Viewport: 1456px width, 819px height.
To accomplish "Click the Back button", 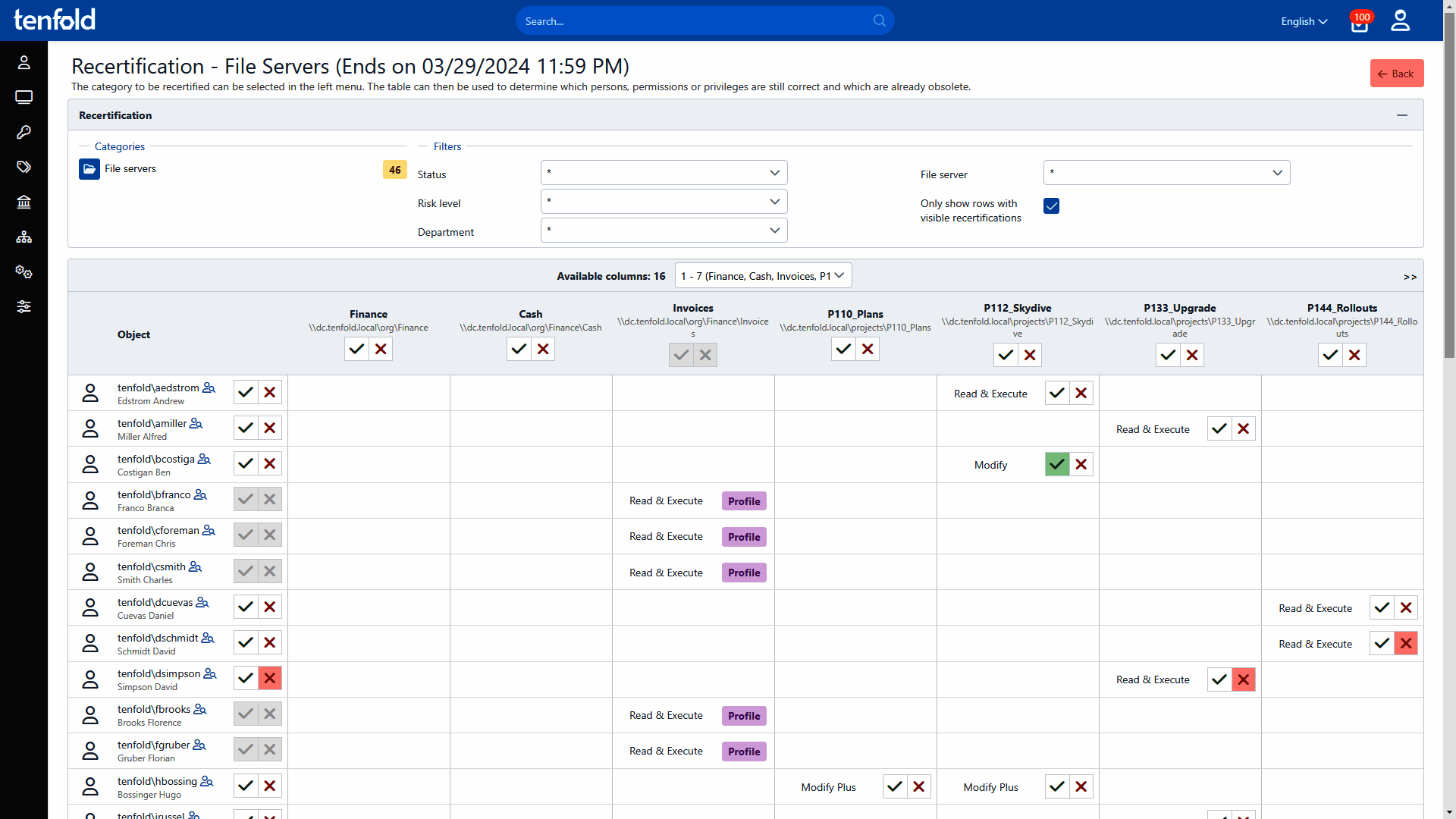I will coord(1396,74).
